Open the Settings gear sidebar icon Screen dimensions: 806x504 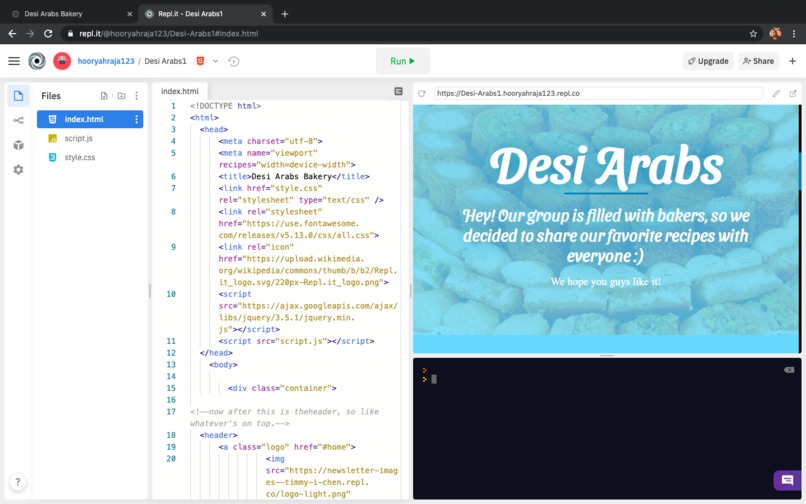pyautogui.click(x=18, y=170)
